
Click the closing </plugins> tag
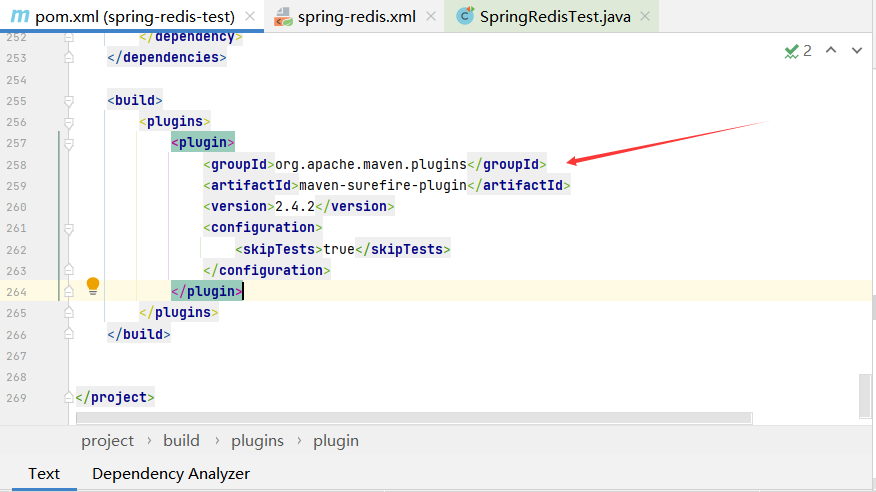[x=179, y=313]
